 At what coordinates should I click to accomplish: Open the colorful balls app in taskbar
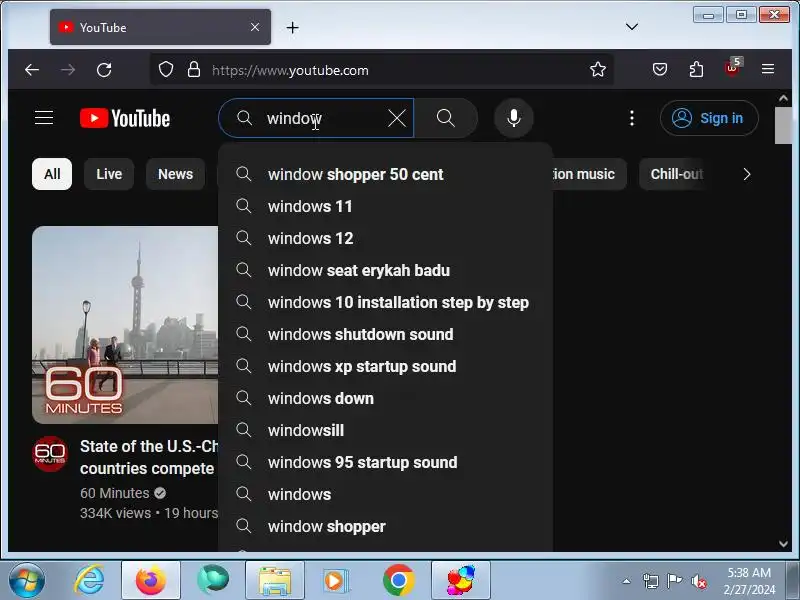(x=461, y=581)
